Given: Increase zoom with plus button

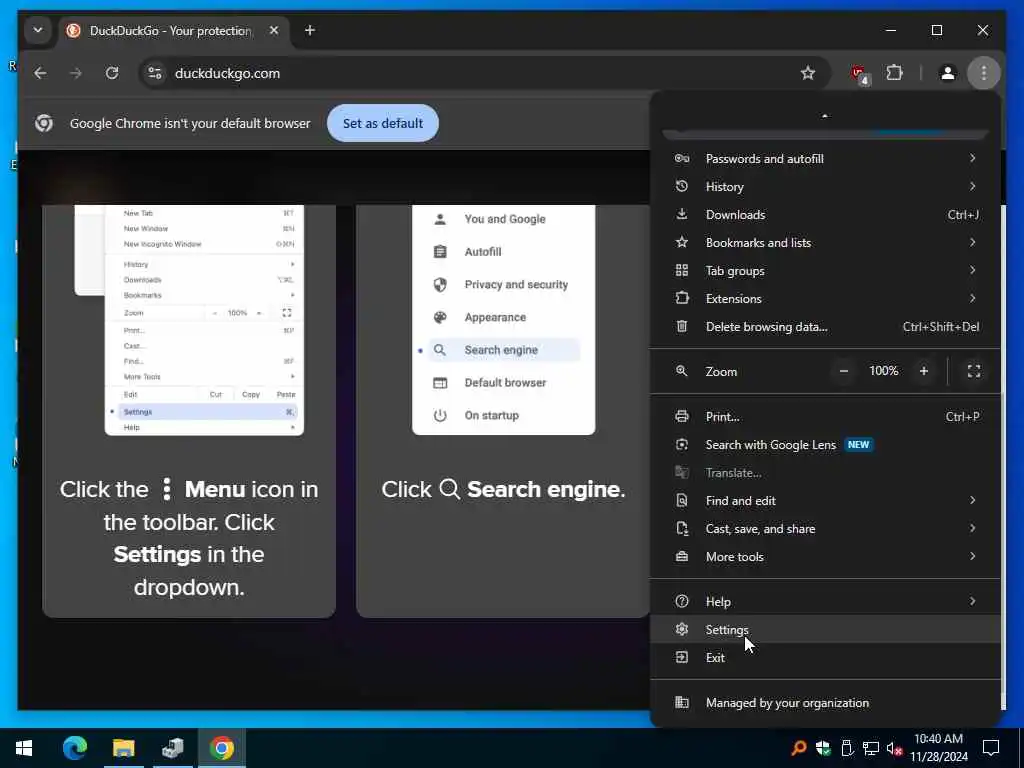Looking at the screenshot, I should [923, 371].
